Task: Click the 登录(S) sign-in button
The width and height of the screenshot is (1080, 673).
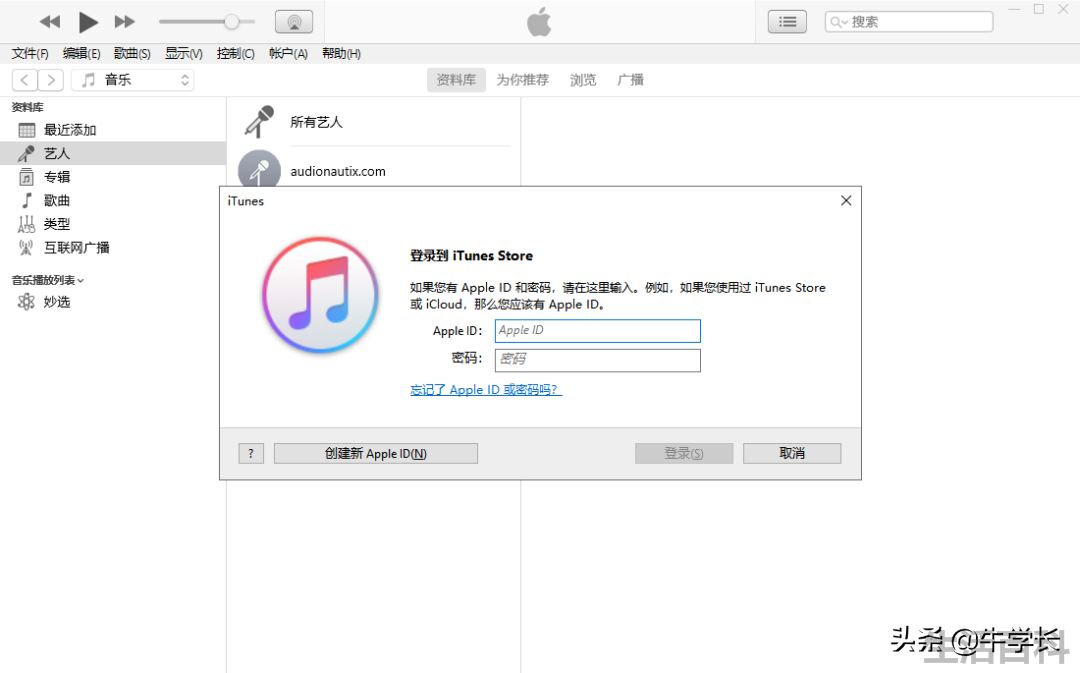Action: click(x=684, y=453)
